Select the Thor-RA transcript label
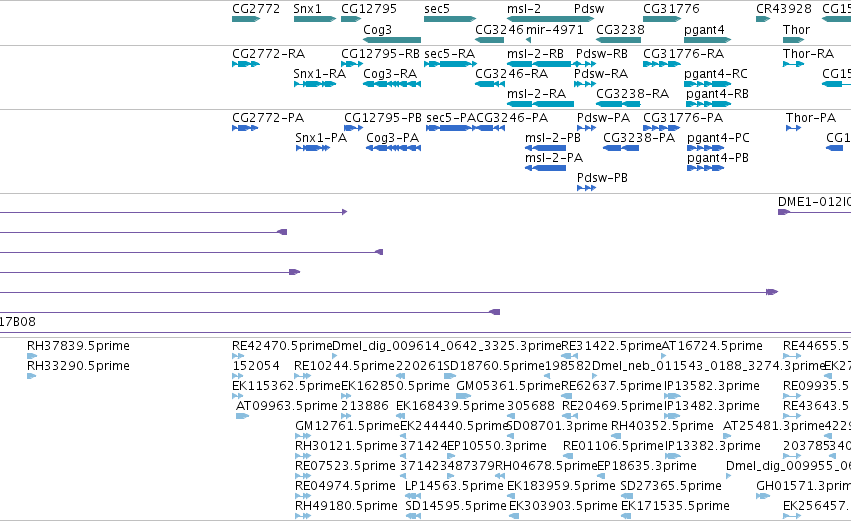The width and height of the screenshot is (851, 521). (808, 54)
